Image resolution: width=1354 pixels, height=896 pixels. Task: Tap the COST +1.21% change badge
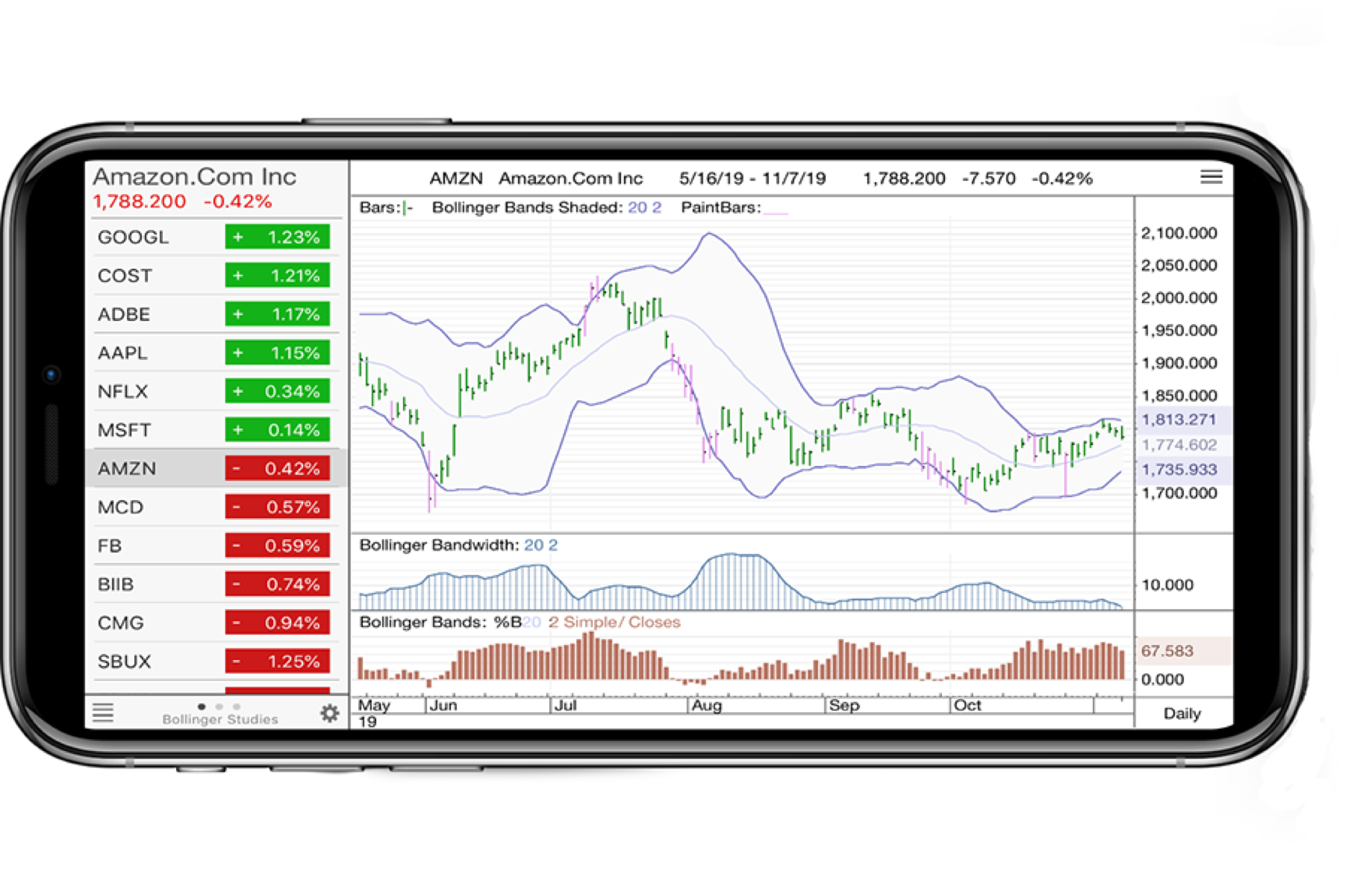click(277, 276)
